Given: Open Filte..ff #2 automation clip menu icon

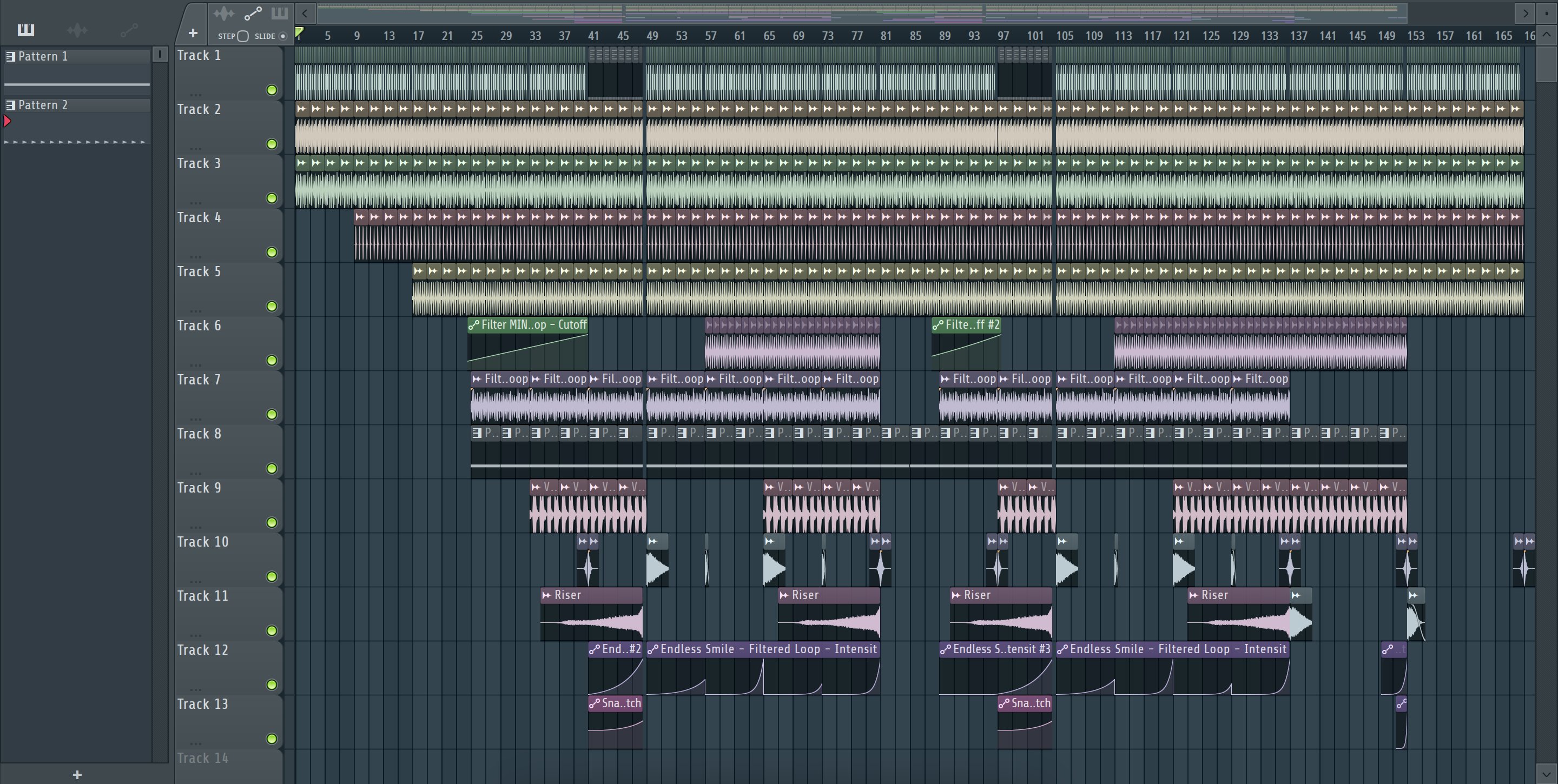Looking at the screenshot, I should point(938,325).
